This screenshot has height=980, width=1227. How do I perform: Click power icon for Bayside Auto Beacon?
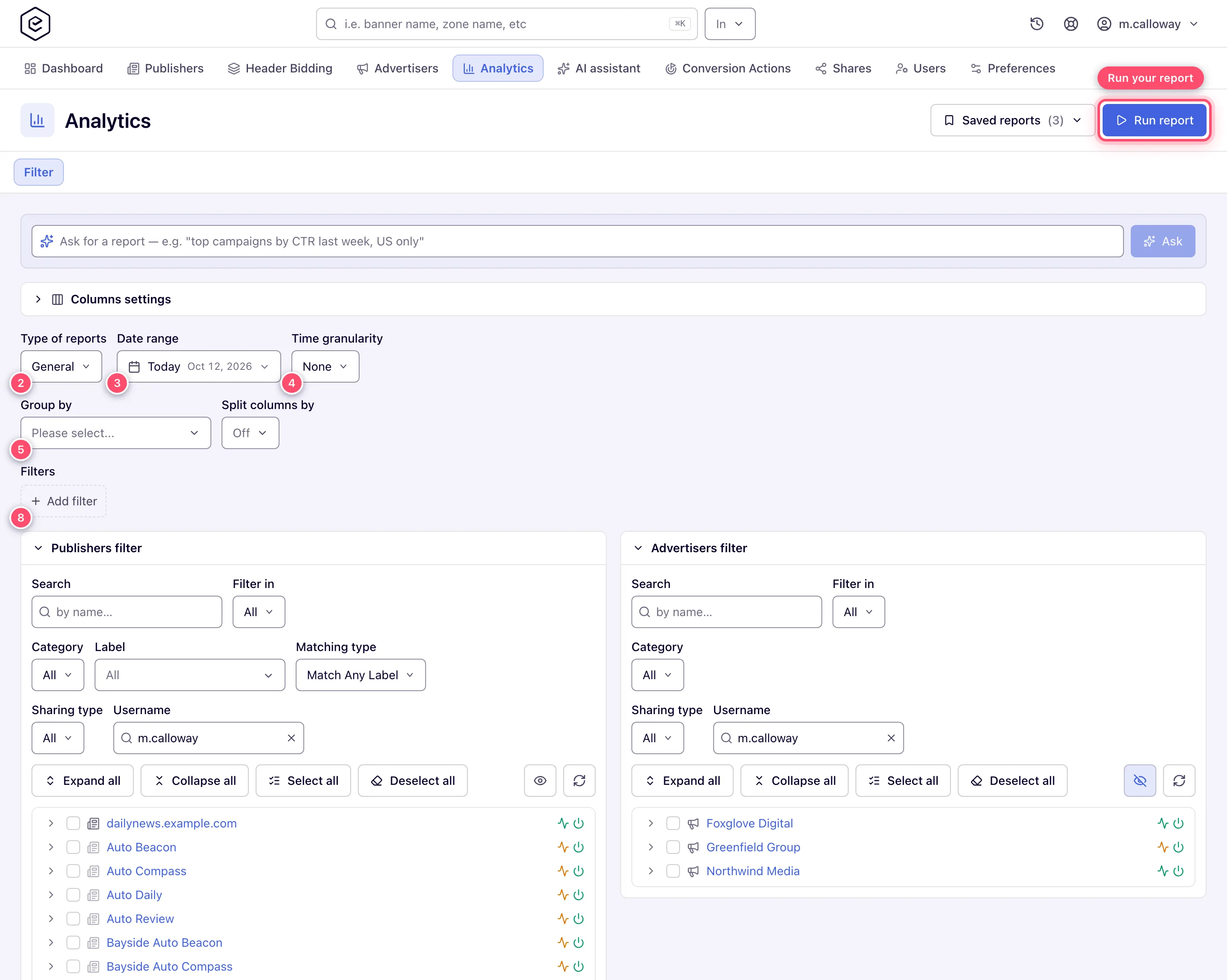click(x=579, y=943)
